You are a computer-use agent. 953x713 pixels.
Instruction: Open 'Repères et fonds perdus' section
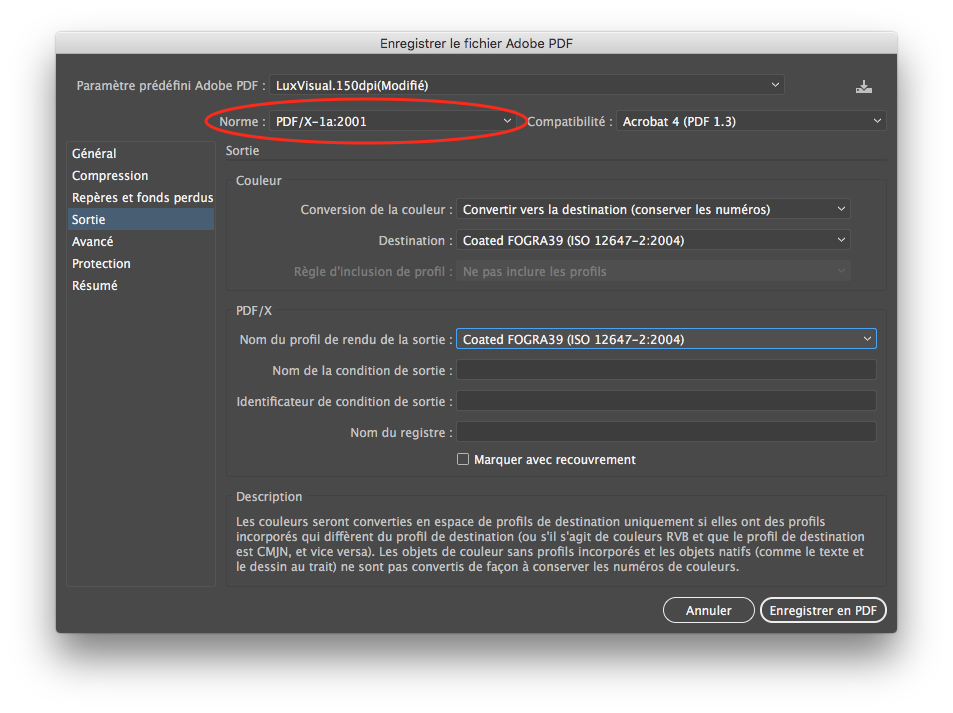pos(141,198)
